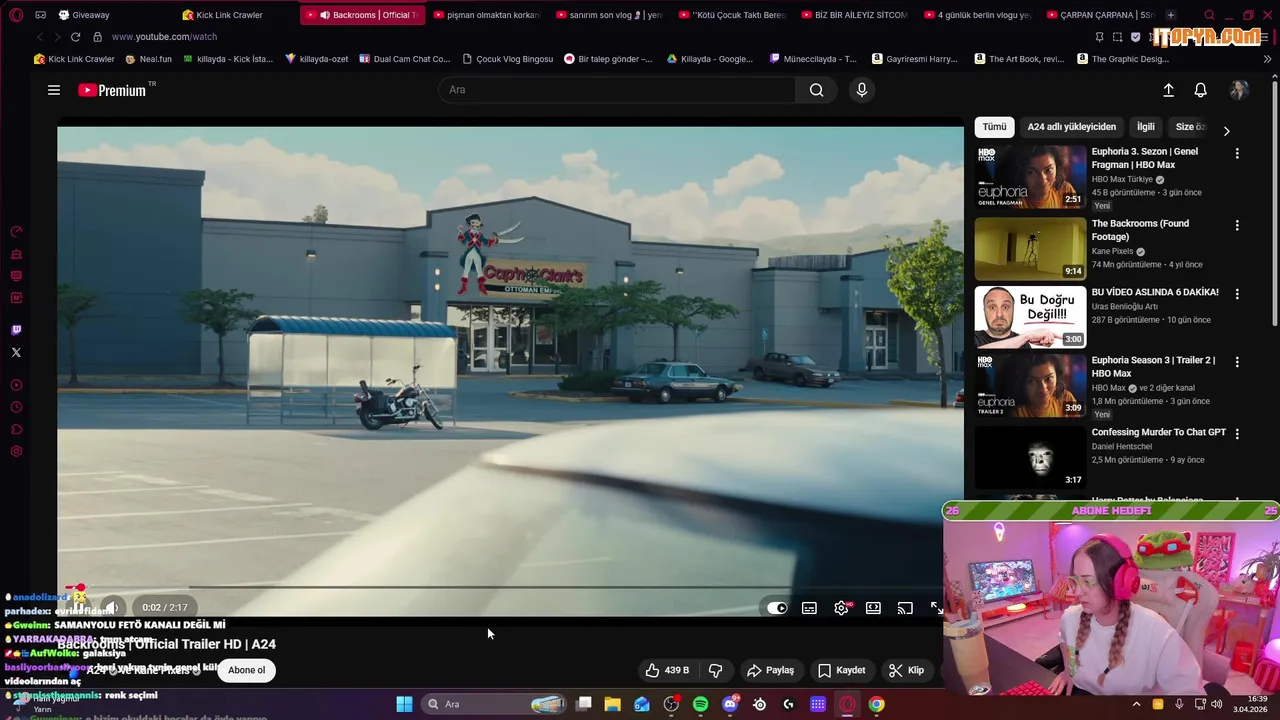This screenshot has width=1280, height=720.
Task: Open options for Euphoria Season 3 Trailer 2
Action: (x=1237, y=362)
